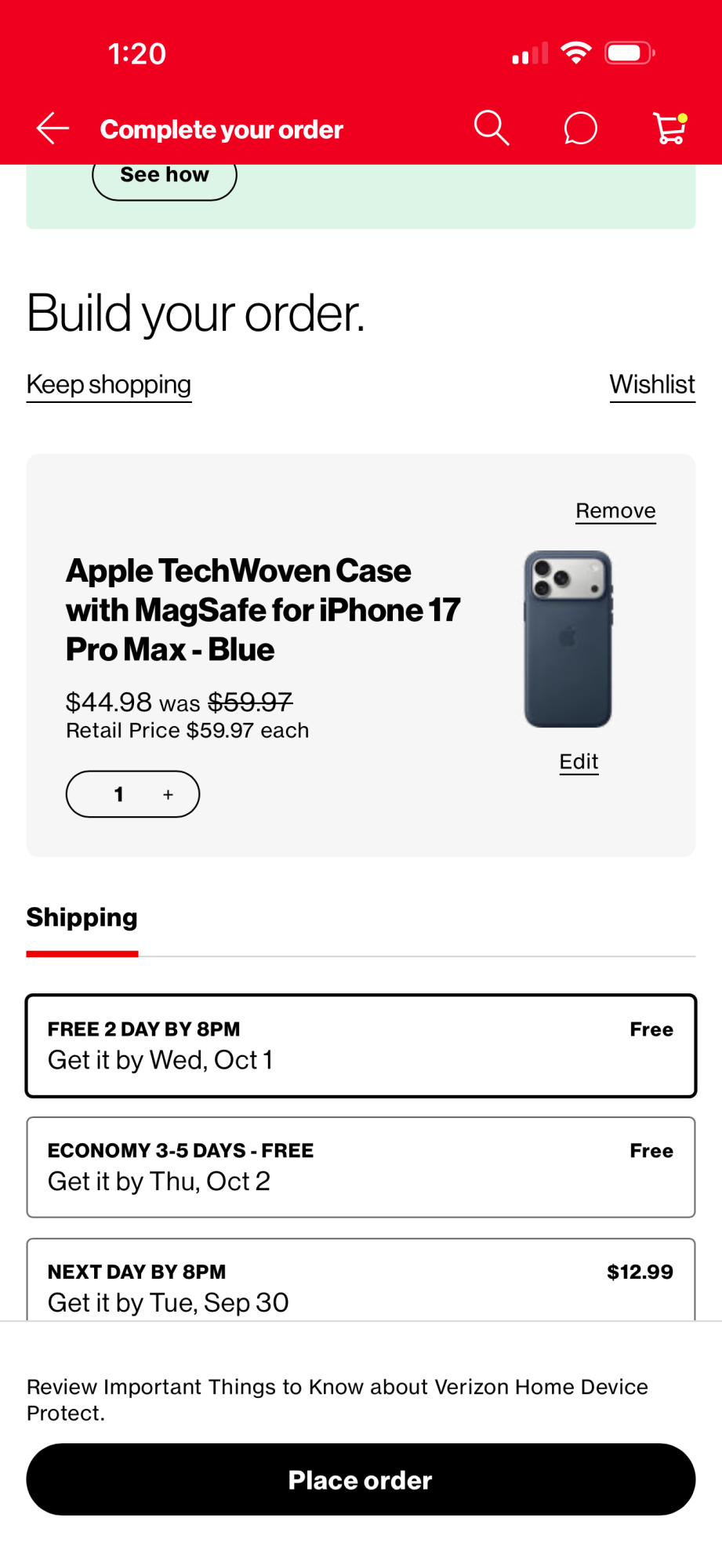Viewport: 722px width, 1568px height.
Task: Tap the back arrow icon
Action: pos(53,129)
